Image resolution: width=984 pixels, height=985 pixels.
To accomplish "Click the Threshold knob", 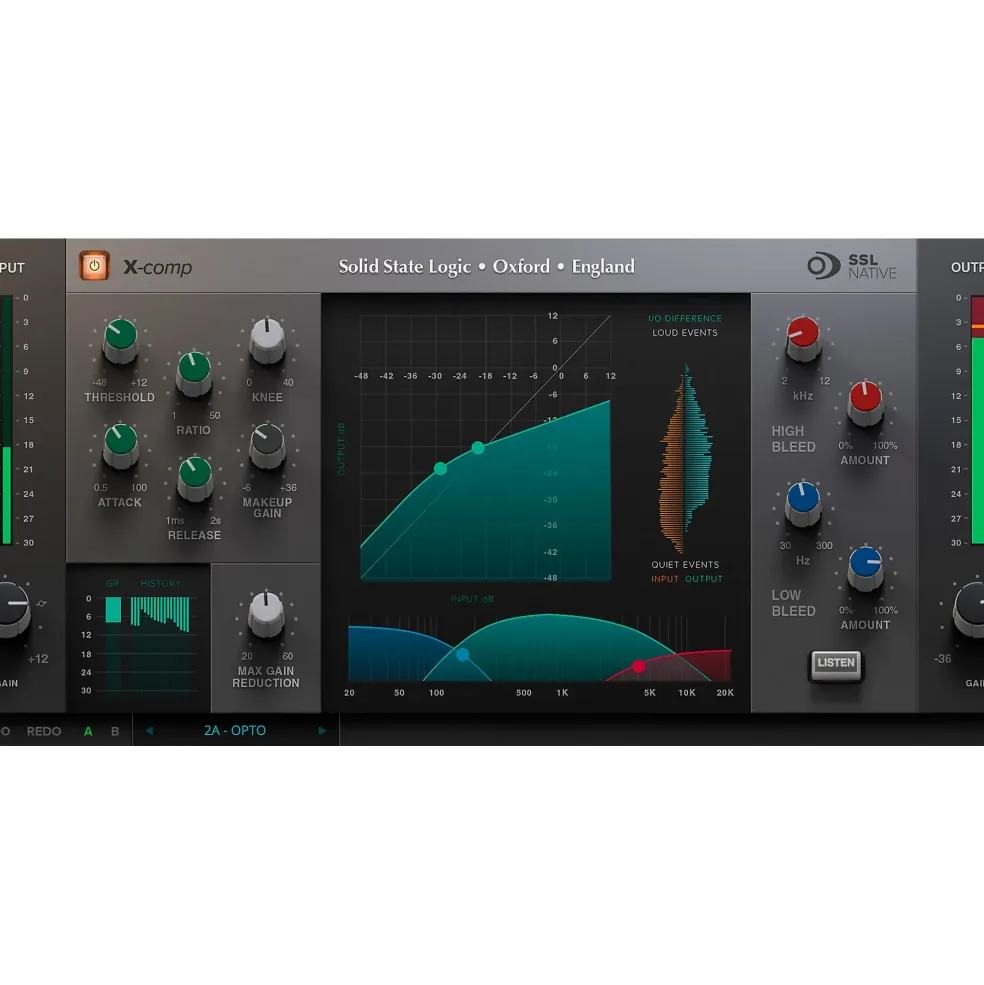I will coord(120,340).
